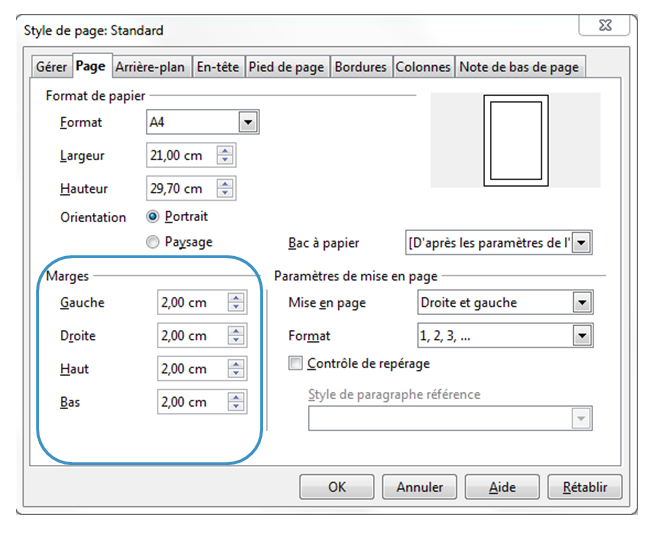
Task: Open the Bordures tab
Action: [x=361, y=67]
